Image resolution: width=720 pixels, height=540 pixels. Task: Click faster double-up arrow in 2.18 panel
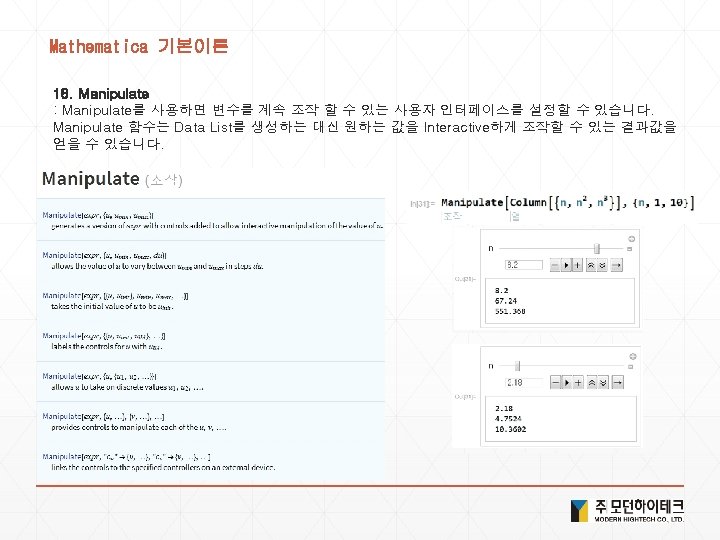pos(592,382)
